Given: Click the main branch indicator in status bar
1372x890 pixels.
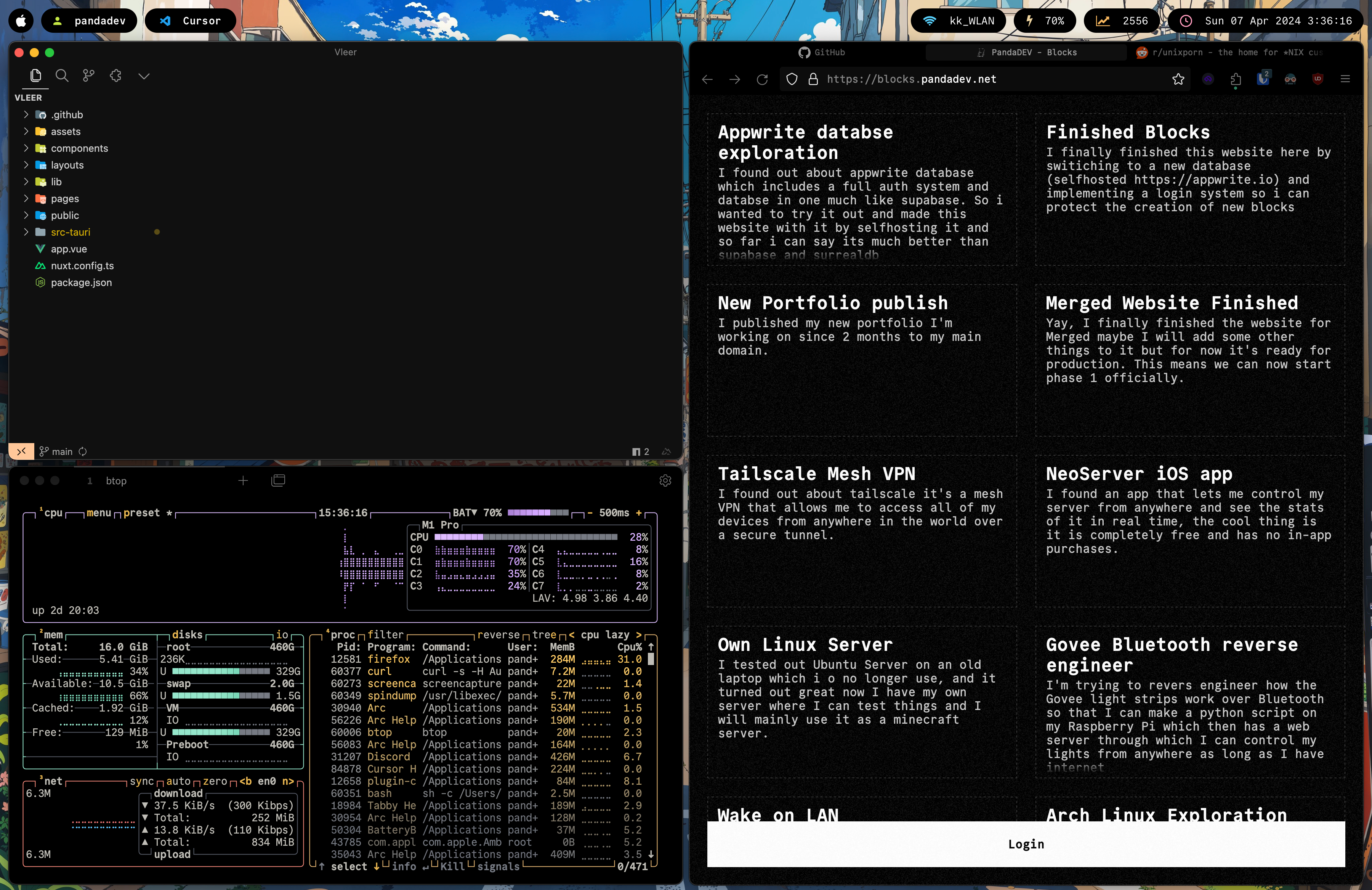Looking at the screenshot, I should click(56, 451).
